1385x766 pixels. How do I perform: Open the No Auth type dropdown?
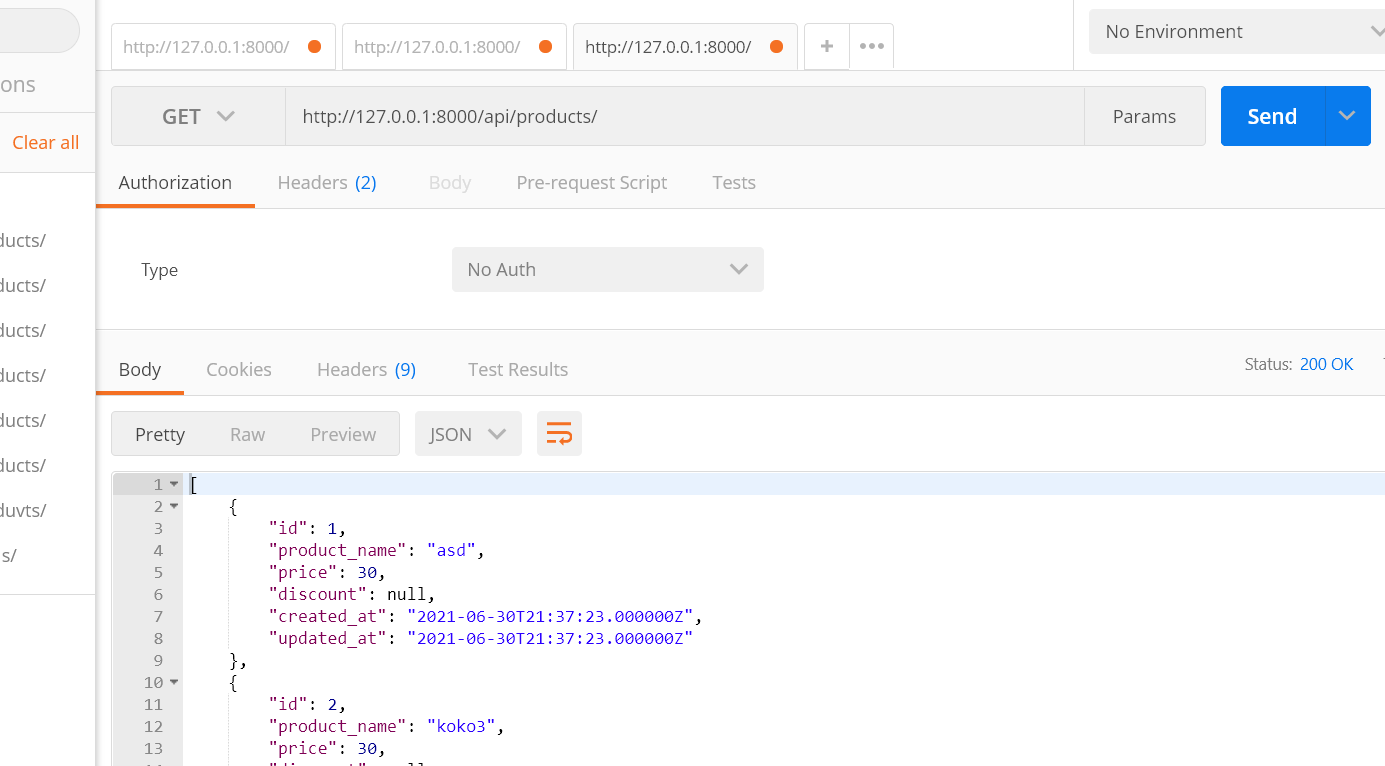[x=607, y=269]
